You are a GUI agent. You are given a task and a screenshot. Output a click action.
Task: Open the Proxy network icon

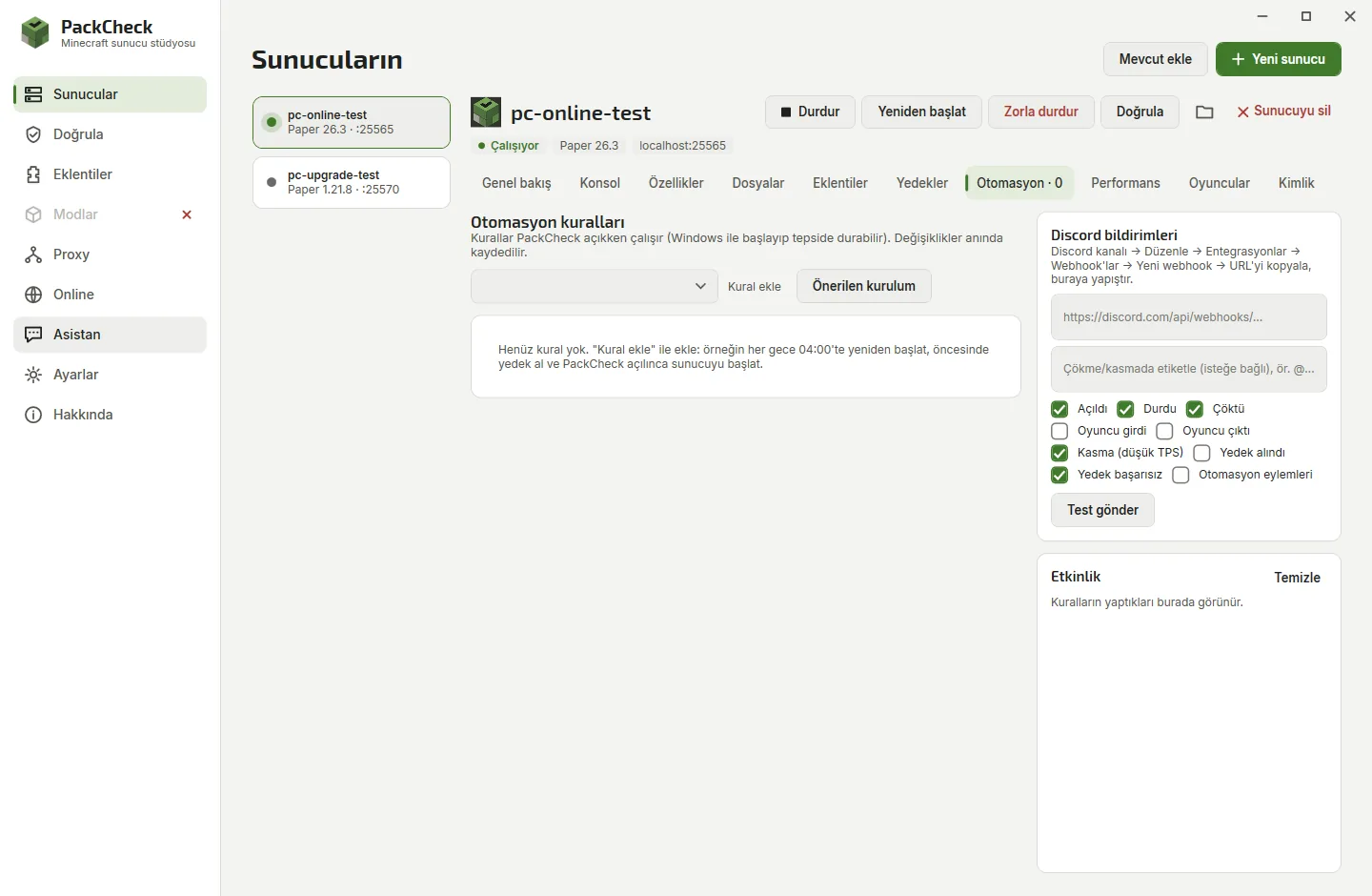click(x=33, y=255)
